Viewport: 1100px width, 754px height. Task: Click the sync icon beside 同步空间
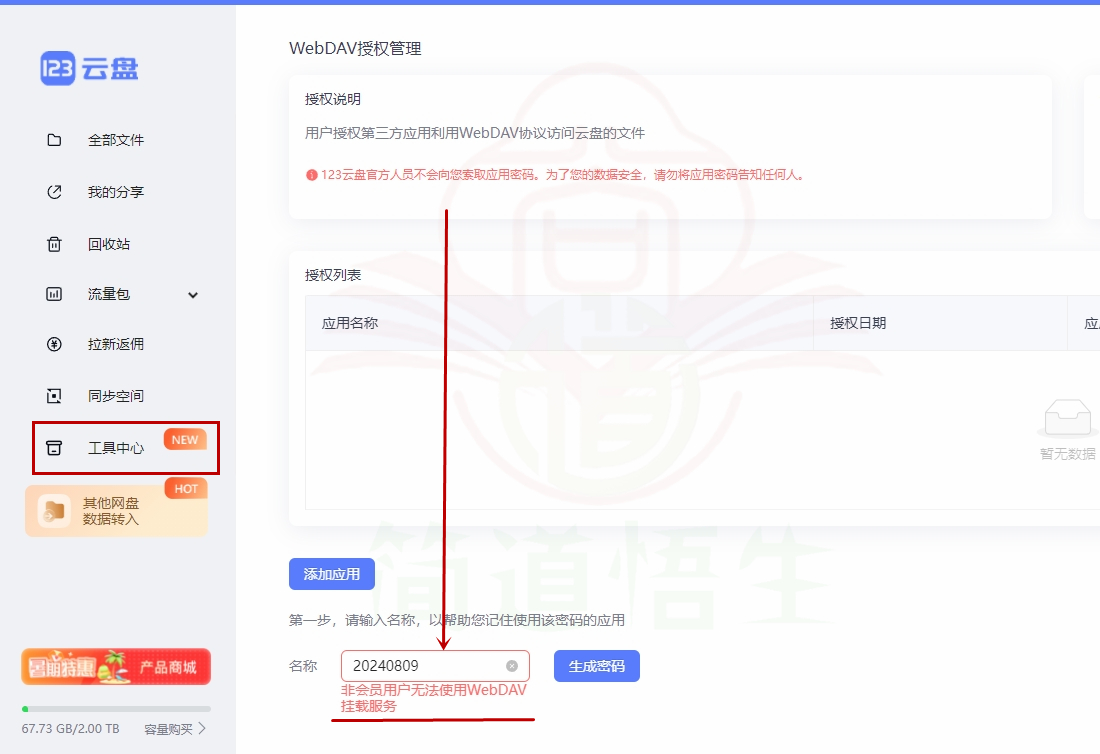(x=54, y=396)
